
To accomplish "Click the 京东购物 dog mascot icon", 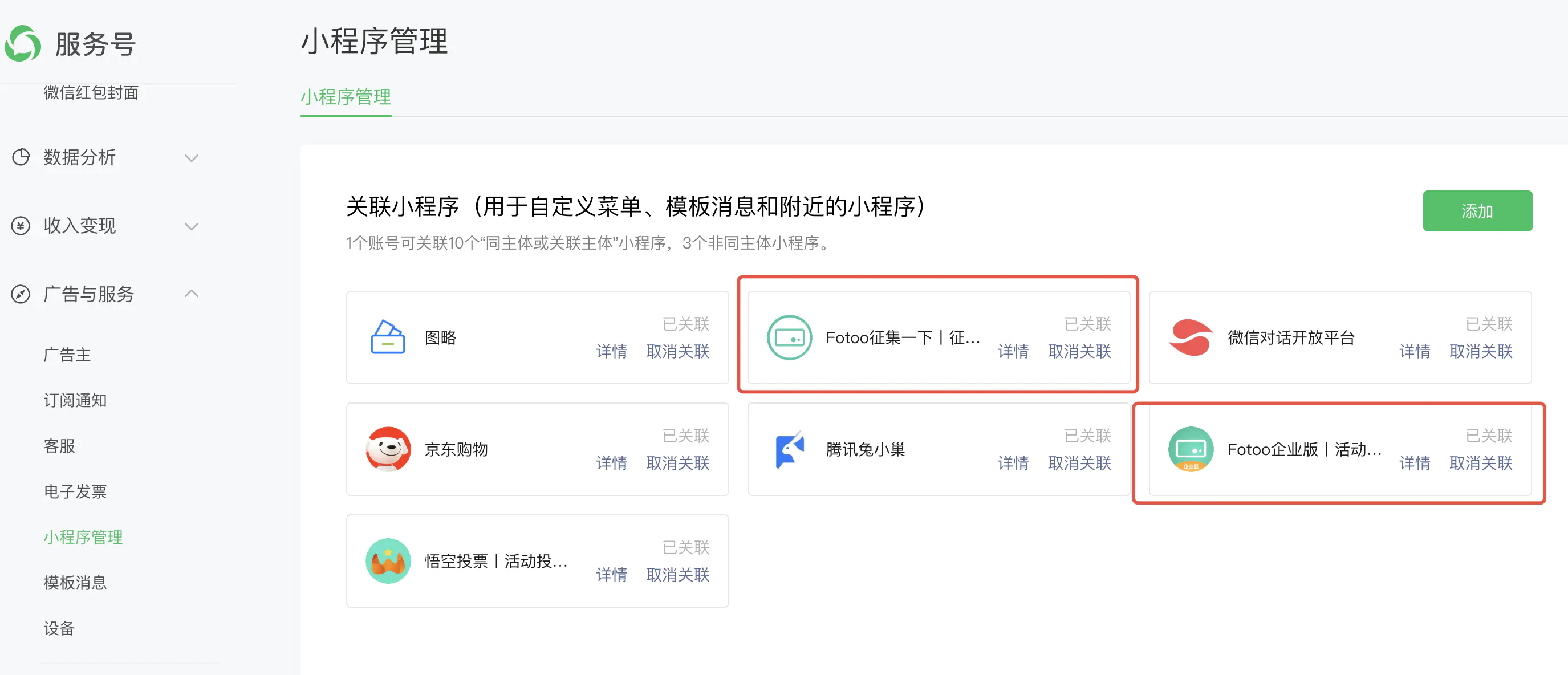I will pos(388,449).
